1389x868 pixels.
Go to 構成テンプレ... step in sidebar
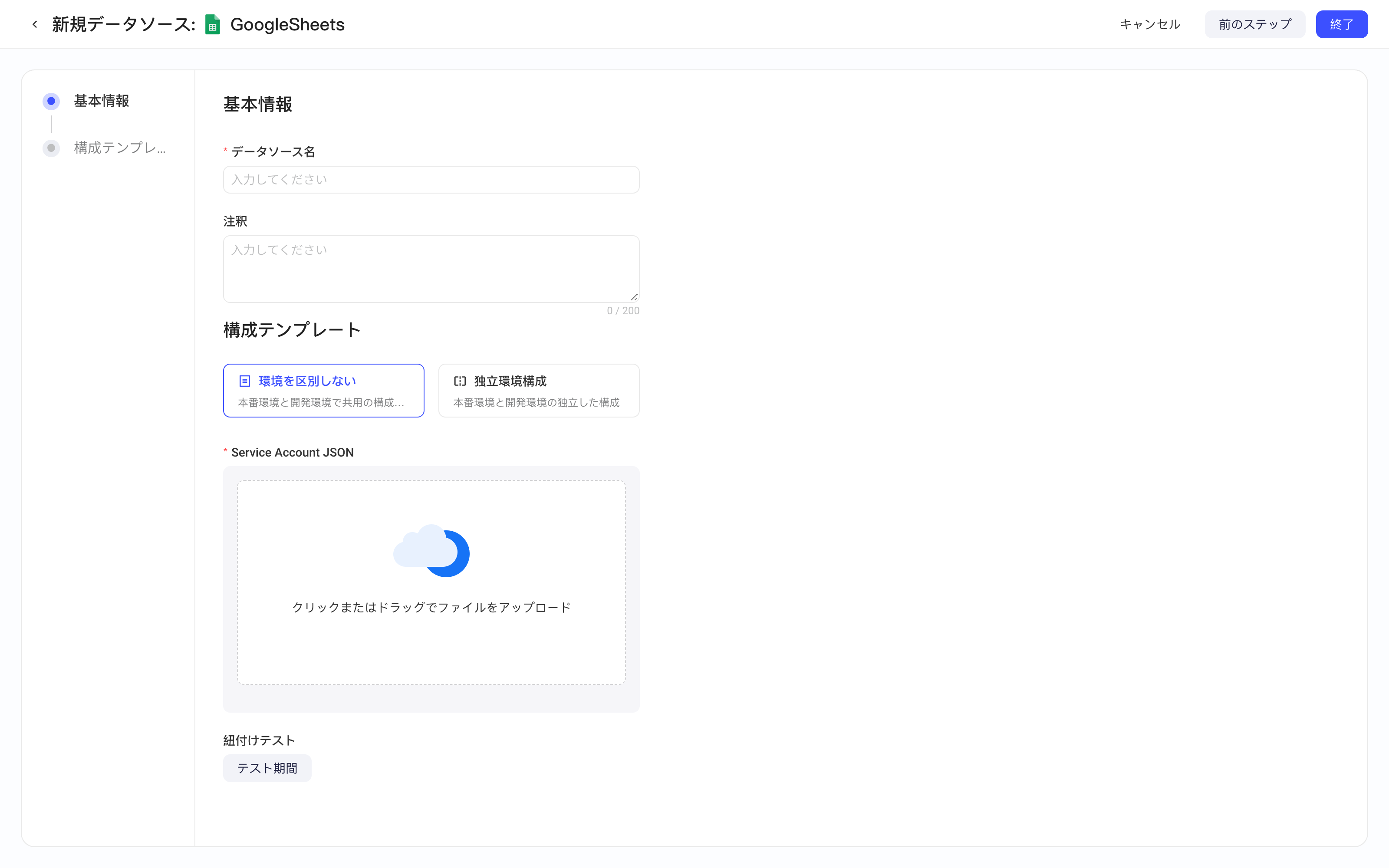pos(119,148)
